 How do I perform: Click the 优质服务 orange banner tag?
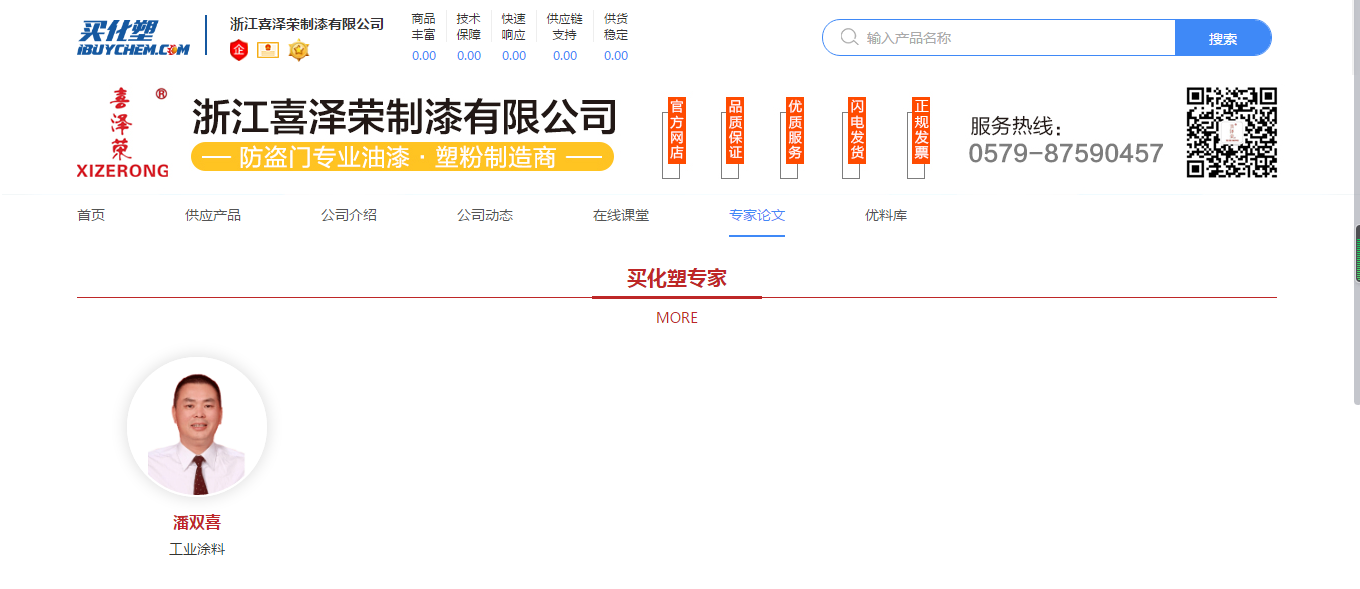[795, 130]
